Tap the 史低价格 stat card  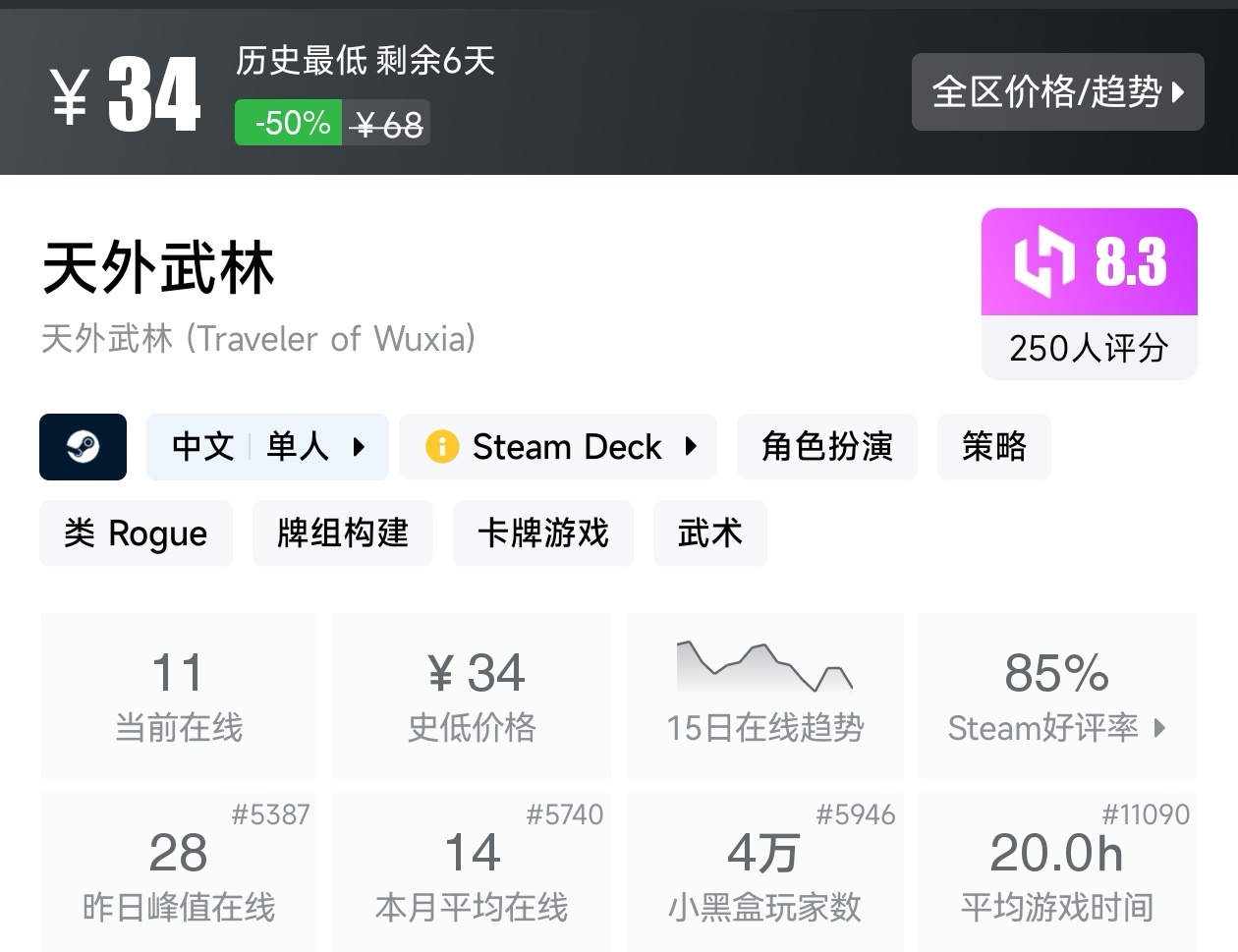pos(472,695)
